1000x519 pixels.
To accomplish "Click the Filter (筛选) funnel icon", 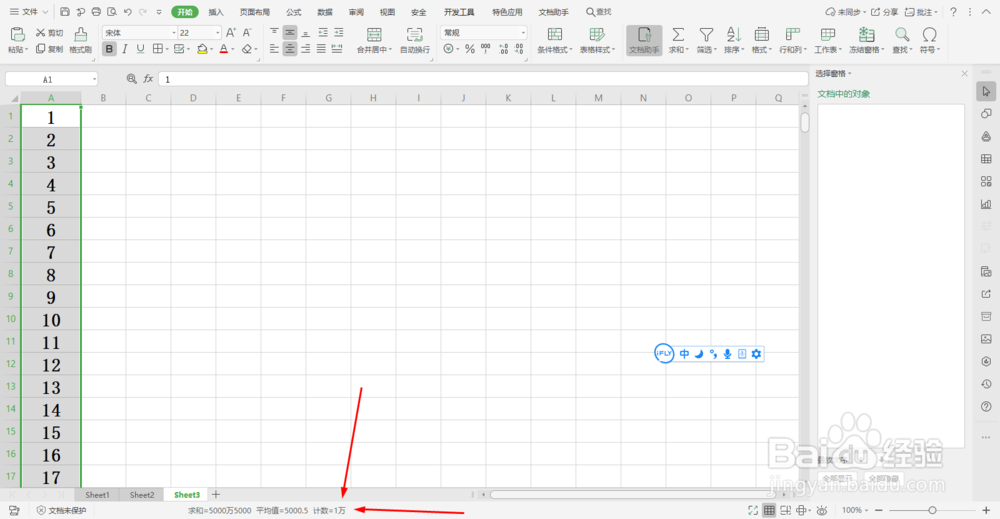I will 706,34.
